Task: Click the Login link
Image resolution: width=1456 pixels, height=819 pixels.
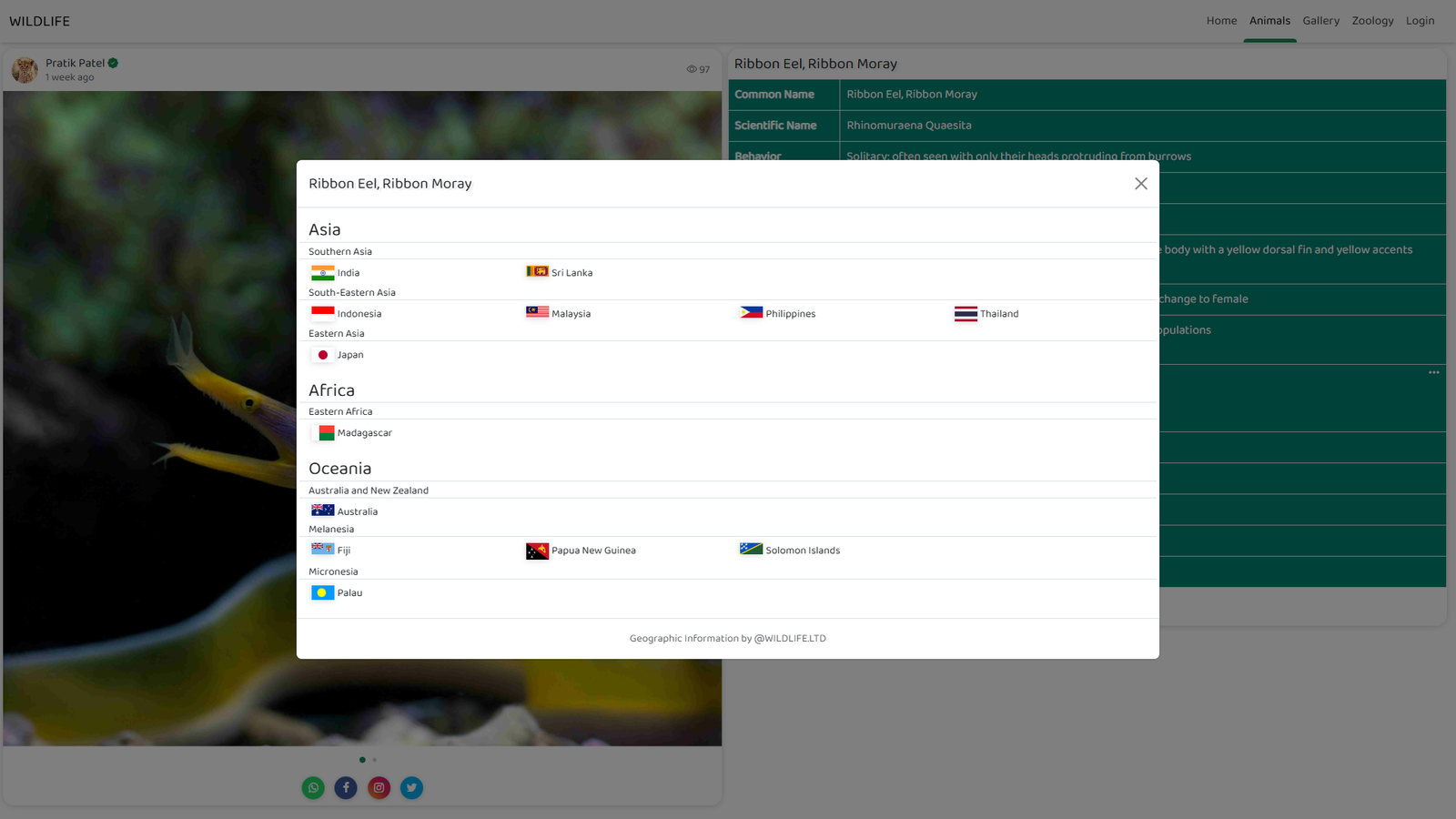Action: [x=1420, y=21]
